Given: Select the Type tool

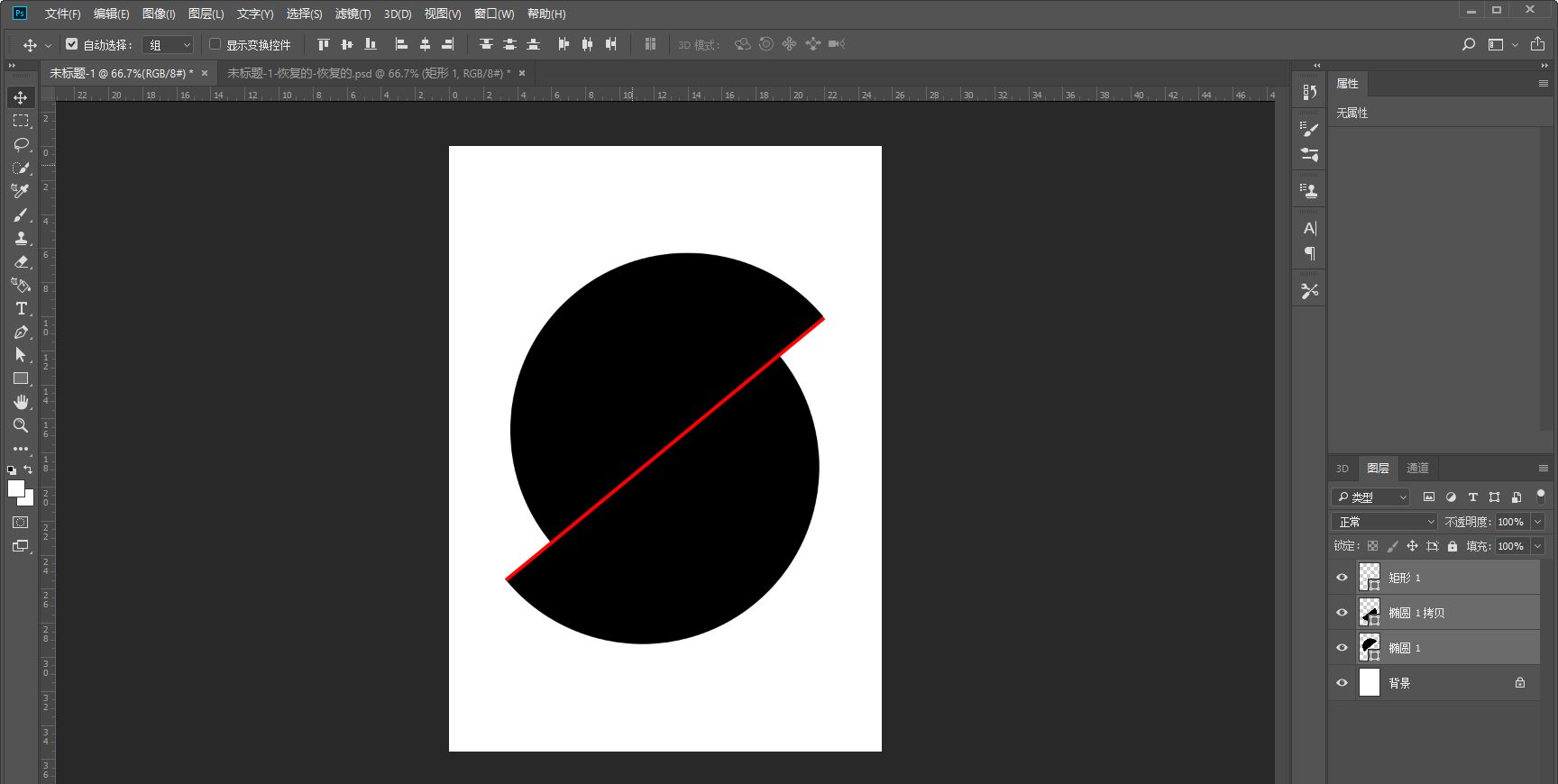Looking at the screenshot, I should tap(21, 308).
